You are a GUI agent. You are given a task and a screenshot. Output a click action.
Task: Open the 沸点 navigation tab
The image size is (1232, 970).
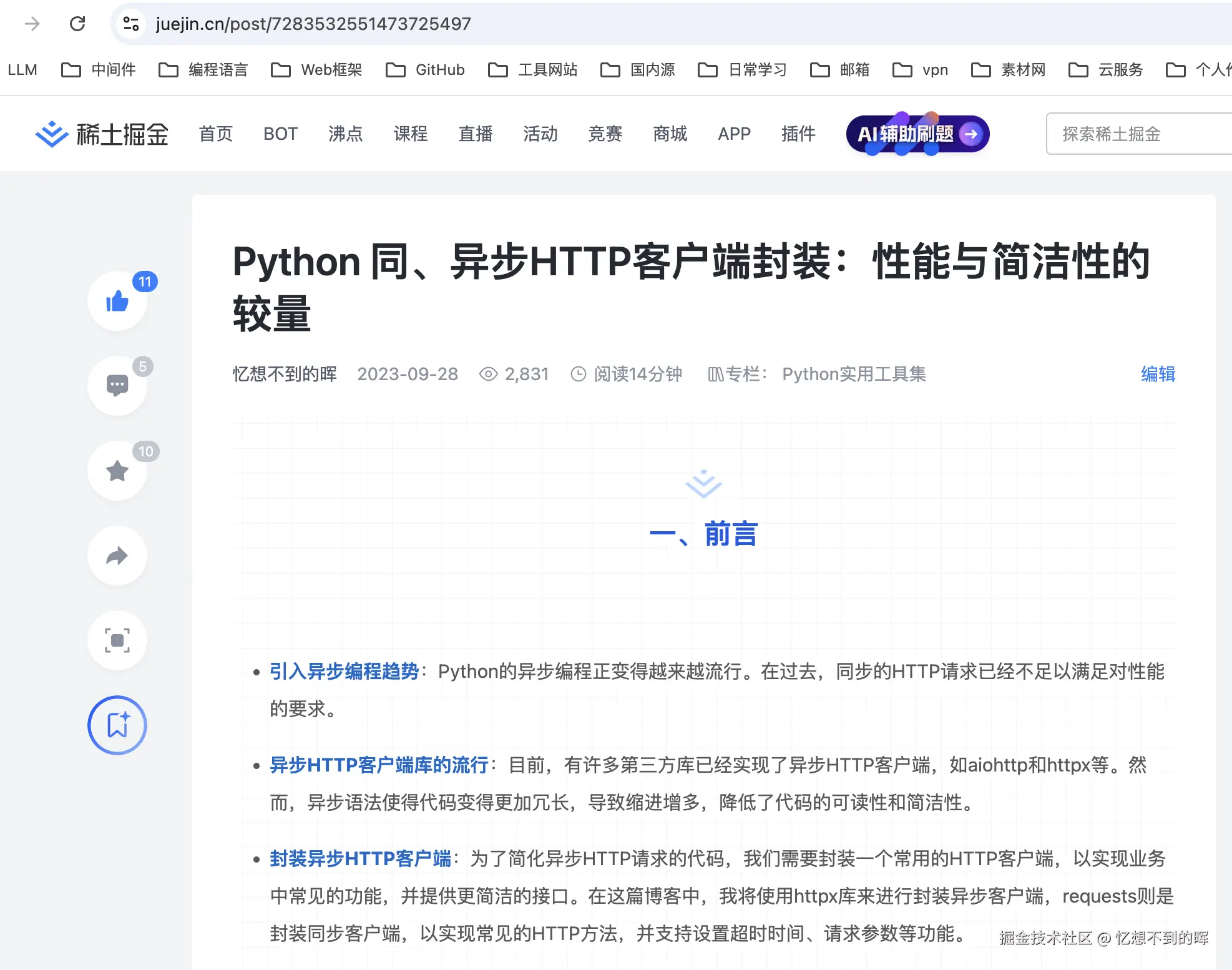click(346, 134)
